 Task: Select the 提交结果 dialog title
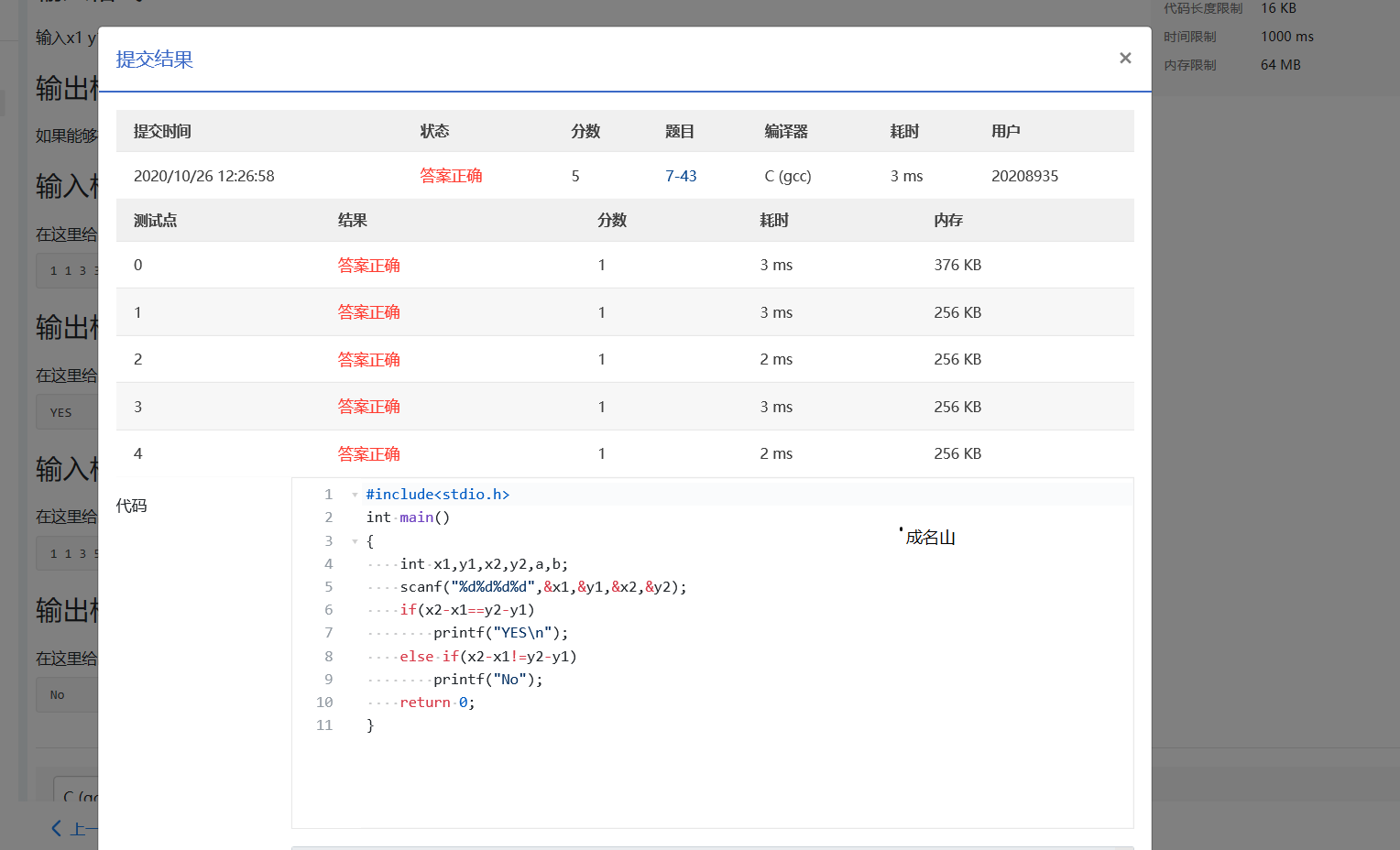coord(154,60)
